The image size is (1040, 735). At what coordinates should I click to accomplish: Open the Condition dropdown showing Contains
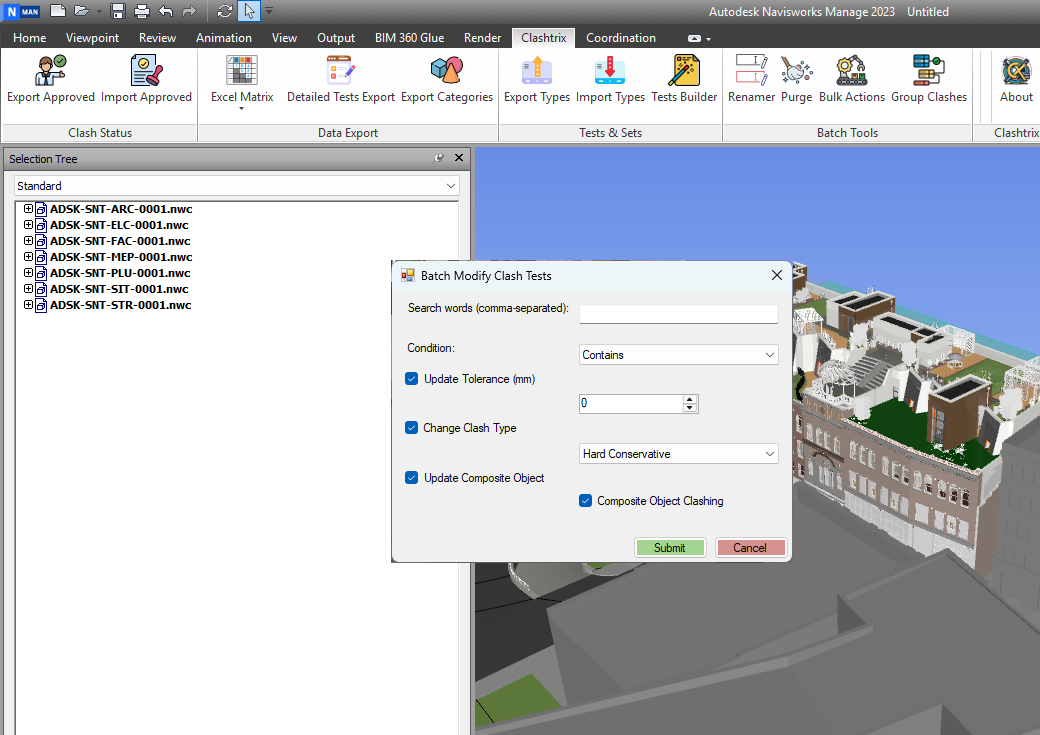click(x=679, y=355)
